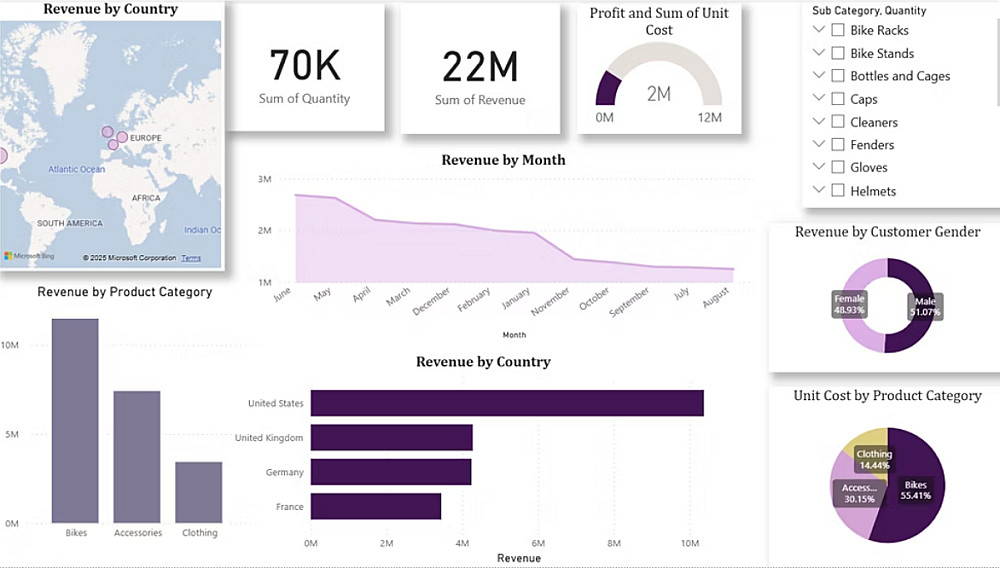The image size is (1000, 568).
Task: Expand the Bottles and Cages chevron
Action: [820, 75]
